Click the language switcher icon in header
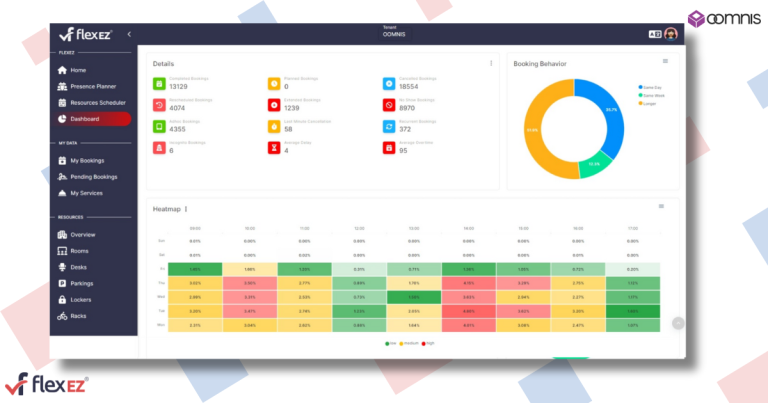The height and width of the screenshot is (403, 768). pos(654,33)
